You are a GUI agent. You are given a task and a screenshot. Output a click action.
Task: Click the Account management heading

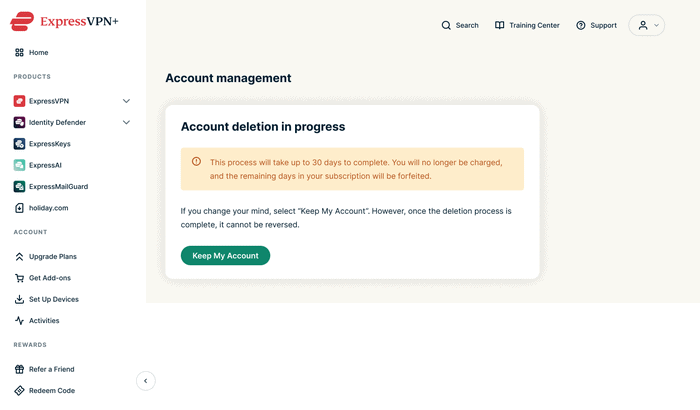pos(228,78)
